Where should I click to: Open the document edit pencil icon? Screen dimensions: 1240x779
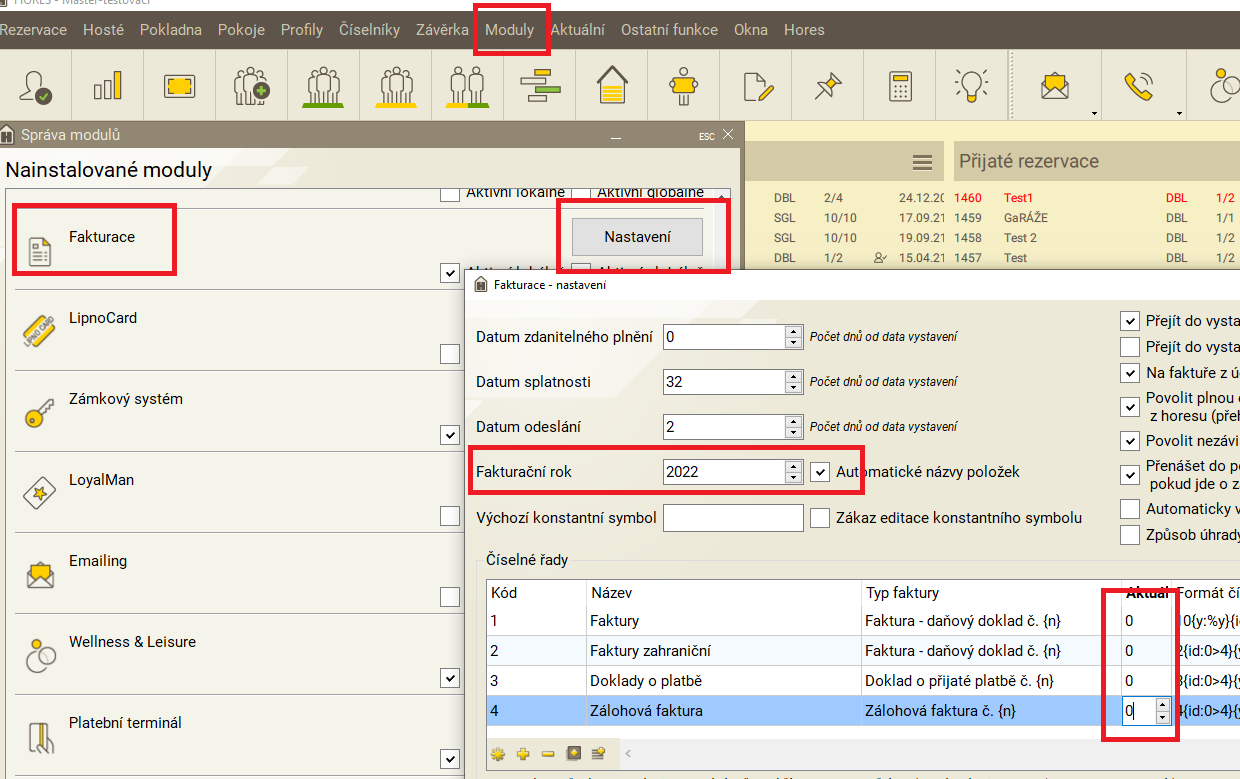758,87
